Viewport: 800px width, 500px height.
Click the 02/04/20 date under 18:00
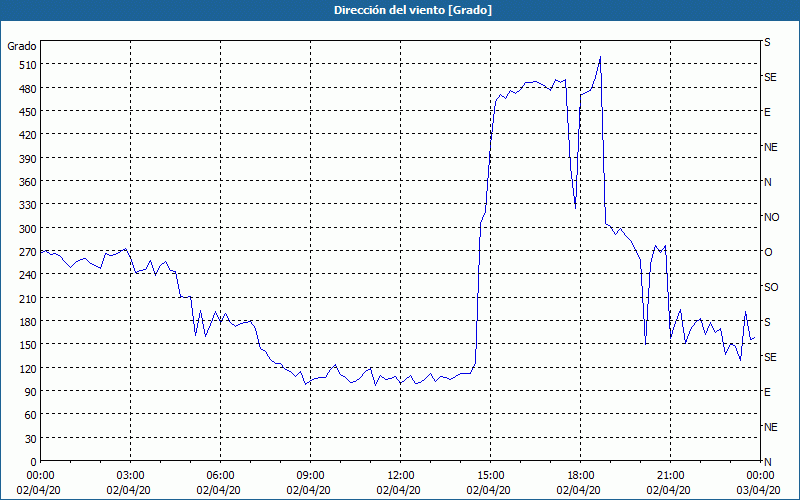pos(579,490)
